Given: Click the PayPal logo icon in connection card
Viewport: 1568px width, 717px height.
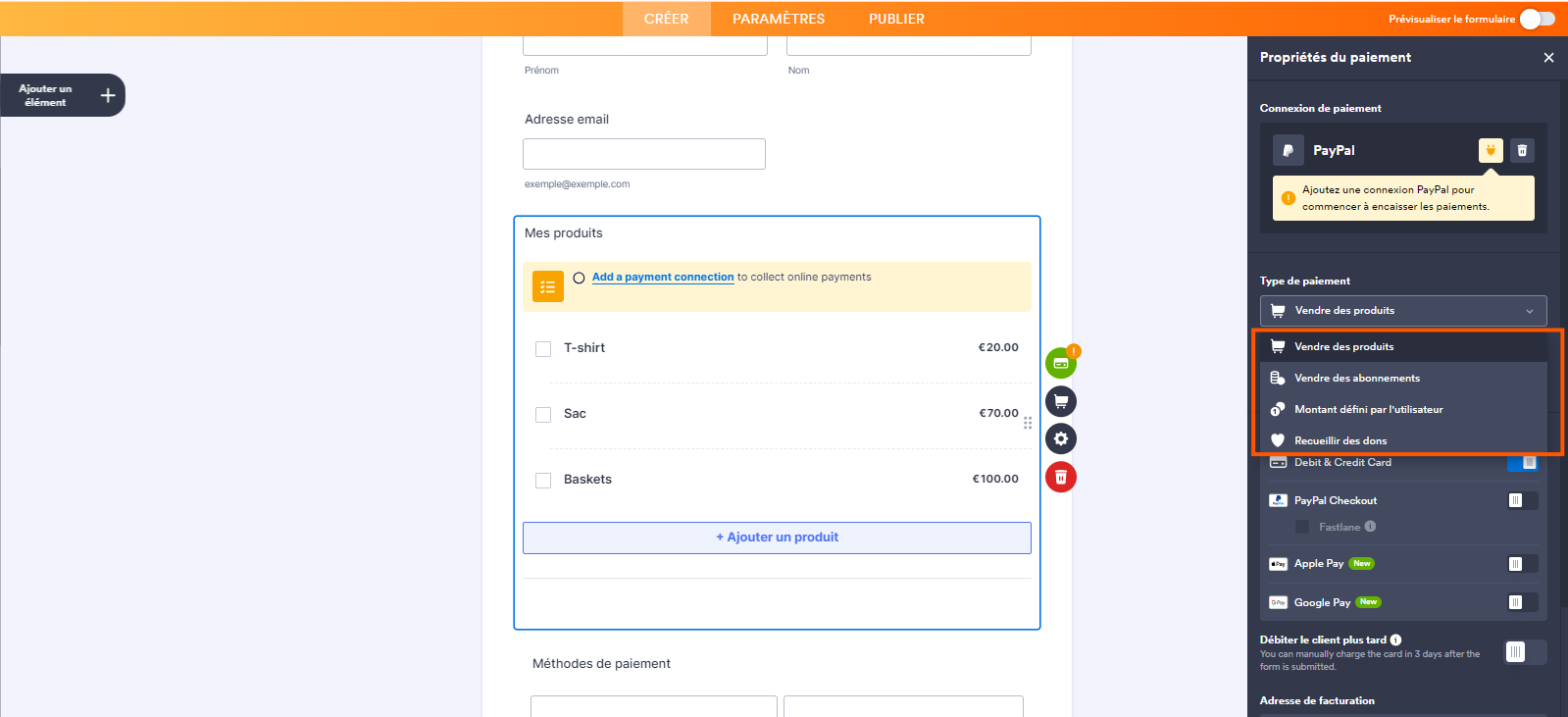Looking at the screenshot, I should point(1289,150).
